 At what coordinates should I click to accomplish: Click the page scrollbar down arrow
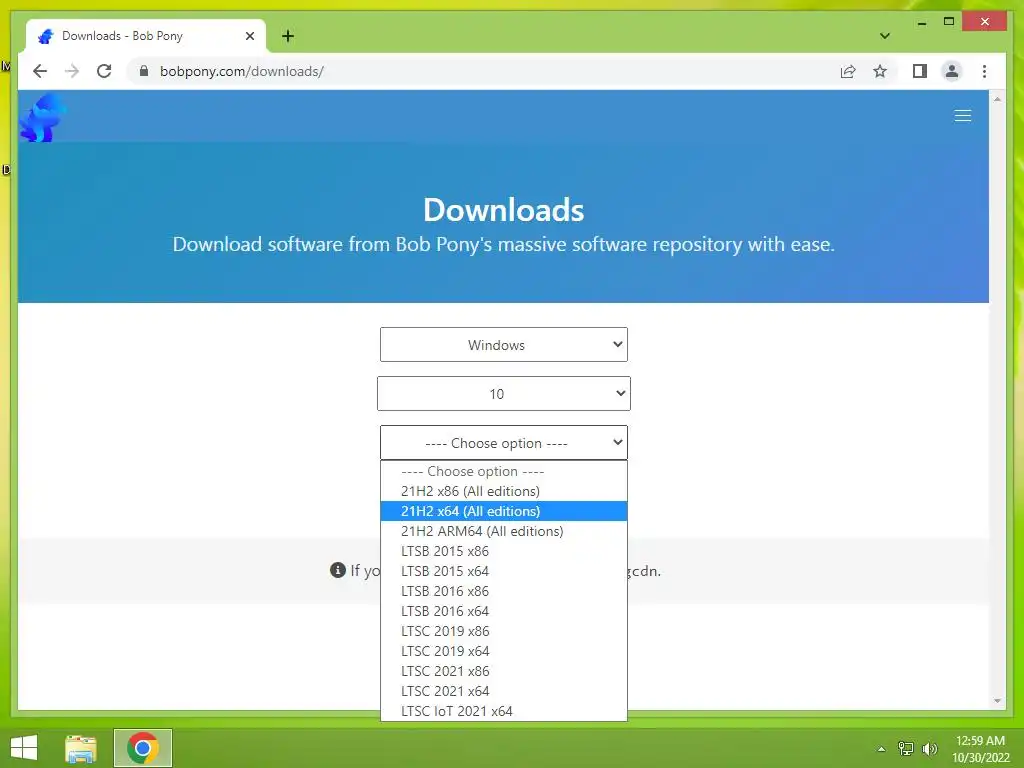pos(997,701)
